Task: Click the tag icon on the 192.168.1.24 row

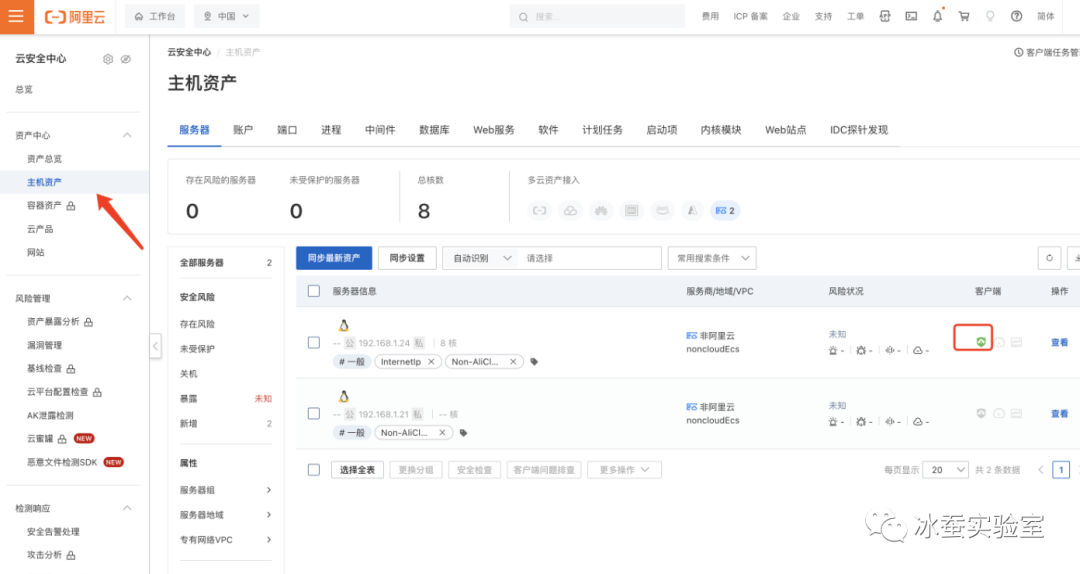Action: tap(534, 362)
